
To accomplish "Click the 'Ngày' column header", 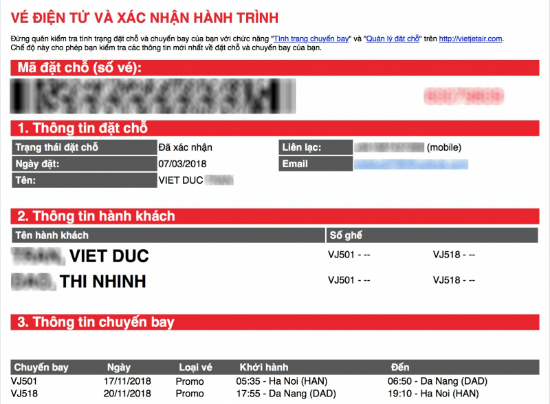I will point(119,368).
